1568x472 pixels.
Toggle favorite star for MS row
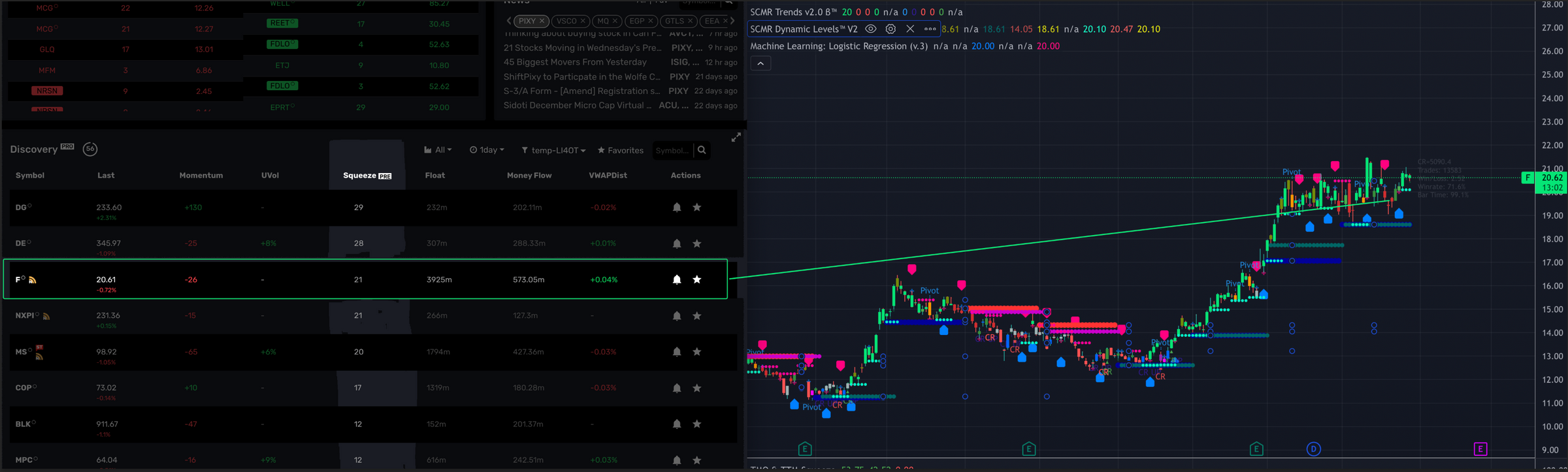tap(697, 352)
